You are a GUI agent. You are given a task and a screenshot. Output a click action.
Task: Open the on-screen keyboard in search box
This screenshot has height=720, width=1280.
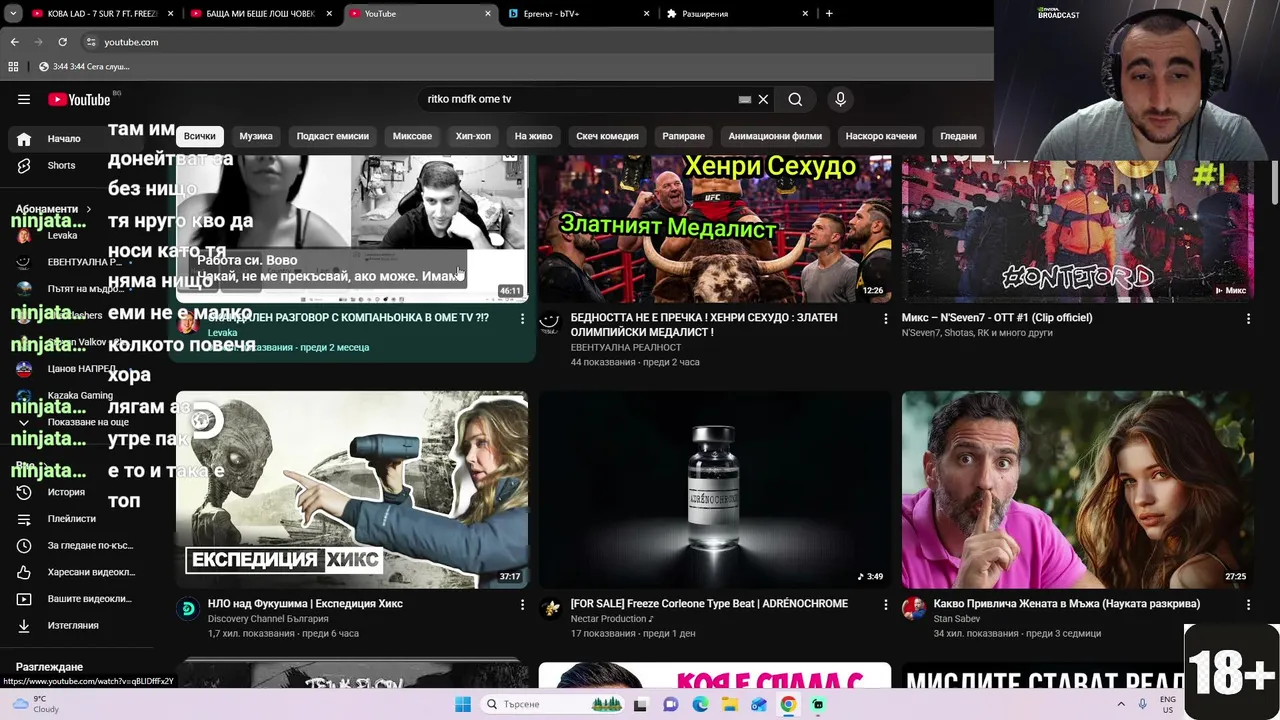744,99
